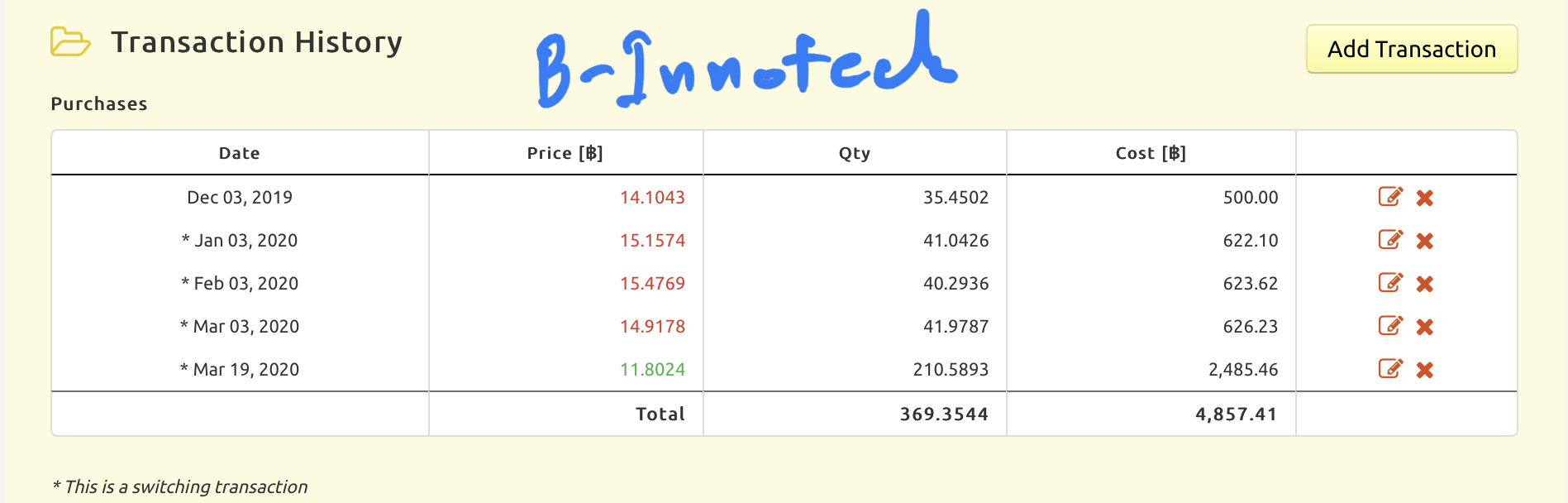Click the Add Transaction button
The image size is (1568, 503).
click(1411, 49)
